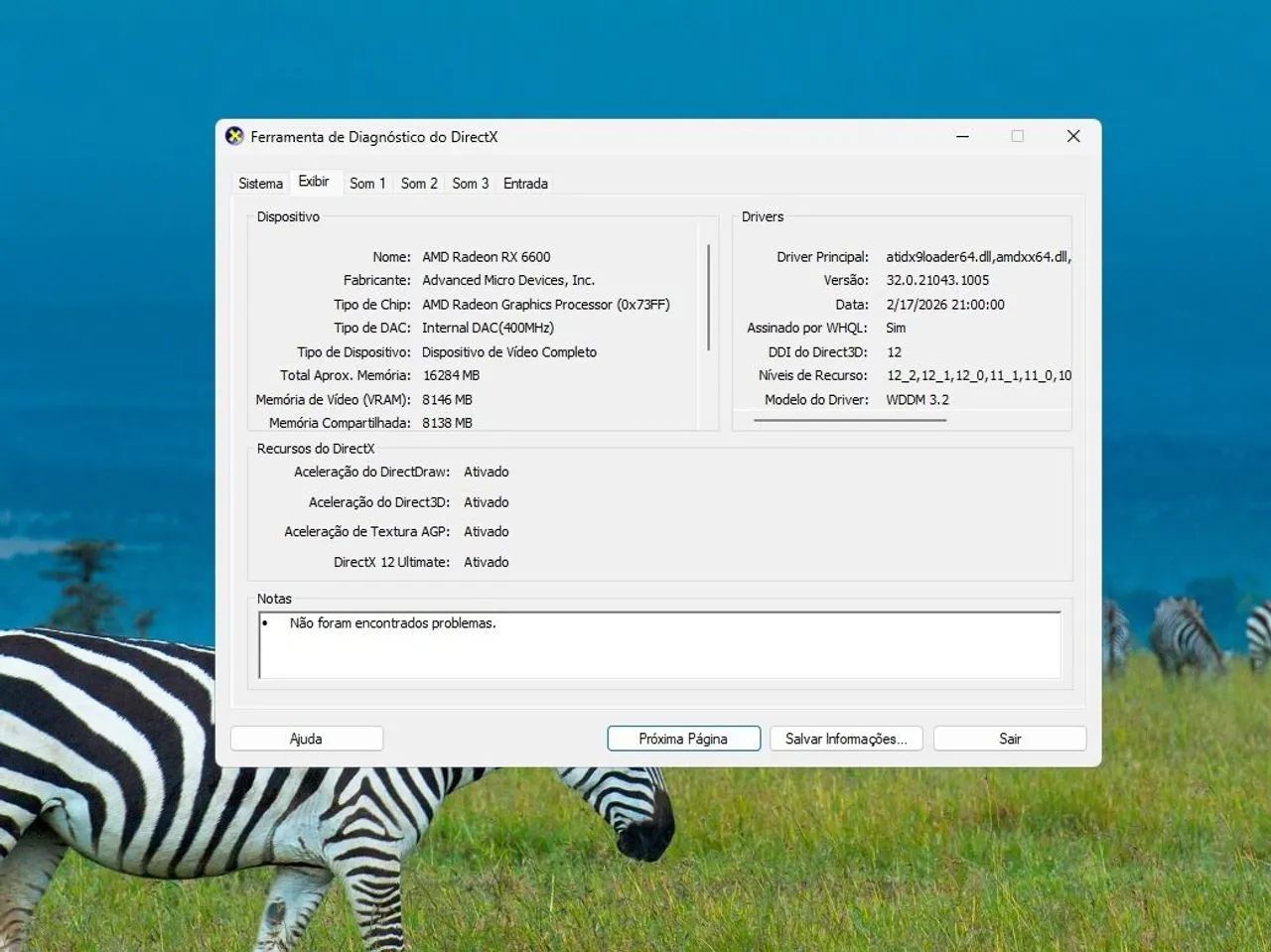Click the Ajuda button
This screenshot has width=1271, height=952.
coord(306,739)
